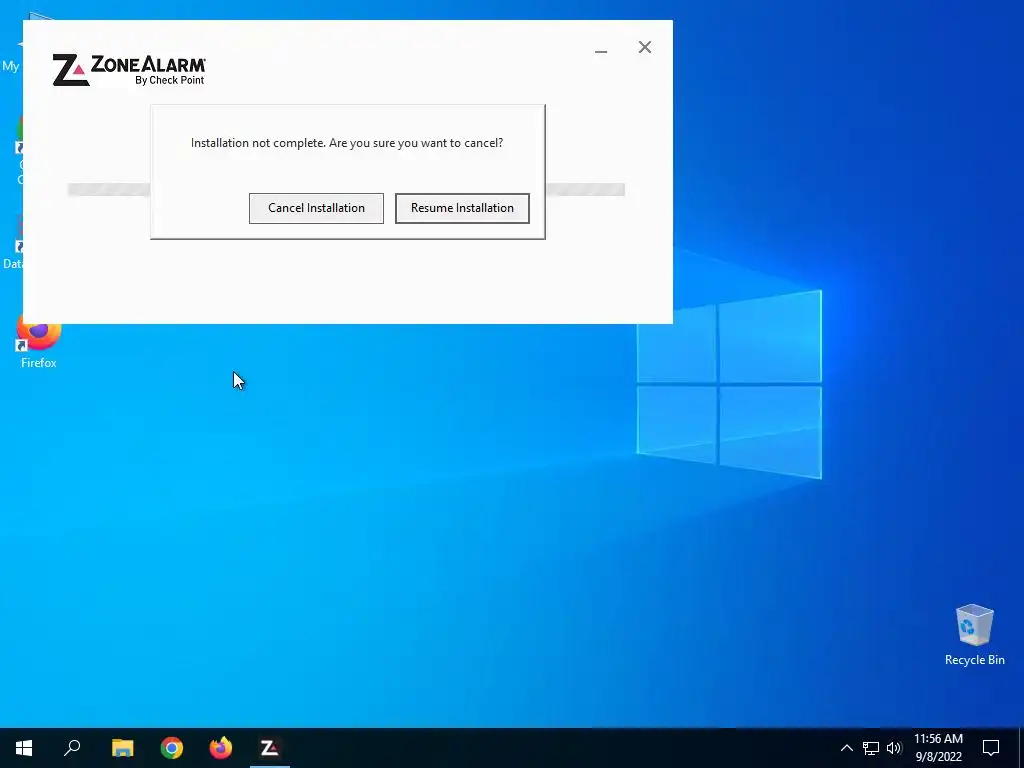Open the Windows Start menu
Image resolution: width=1024 pixels, height=768 pixels.
(x=24, y=748)
